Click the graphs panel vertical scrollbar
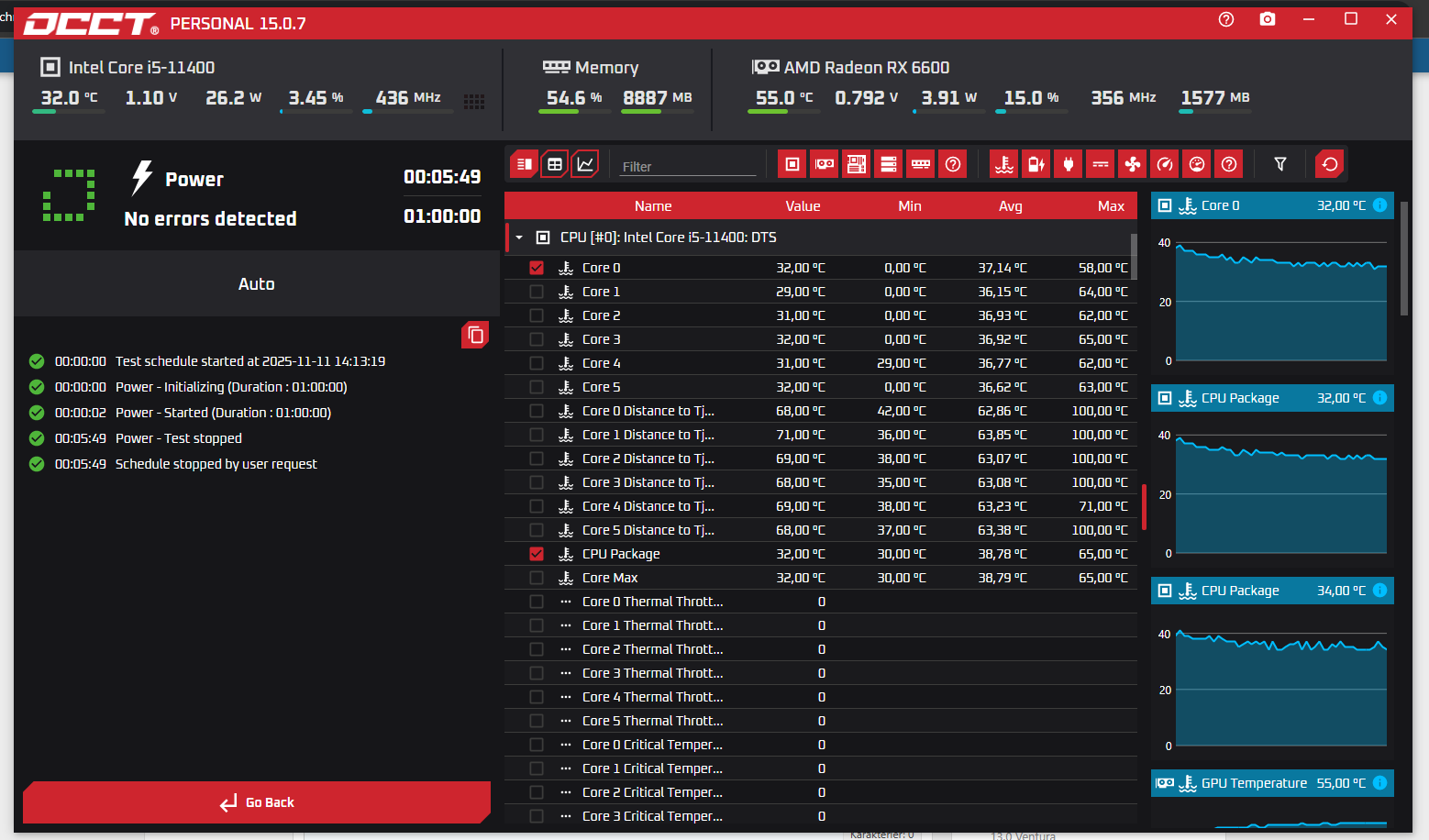 1404,259
